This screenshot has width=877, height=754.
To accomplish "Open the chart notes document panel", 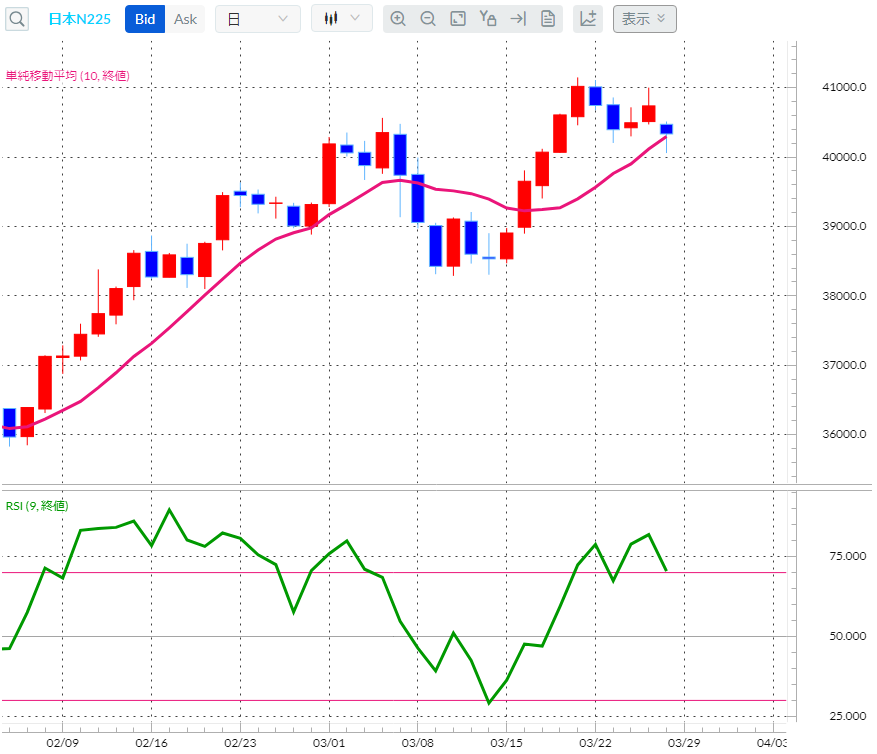I will click(x=548, y=18).
